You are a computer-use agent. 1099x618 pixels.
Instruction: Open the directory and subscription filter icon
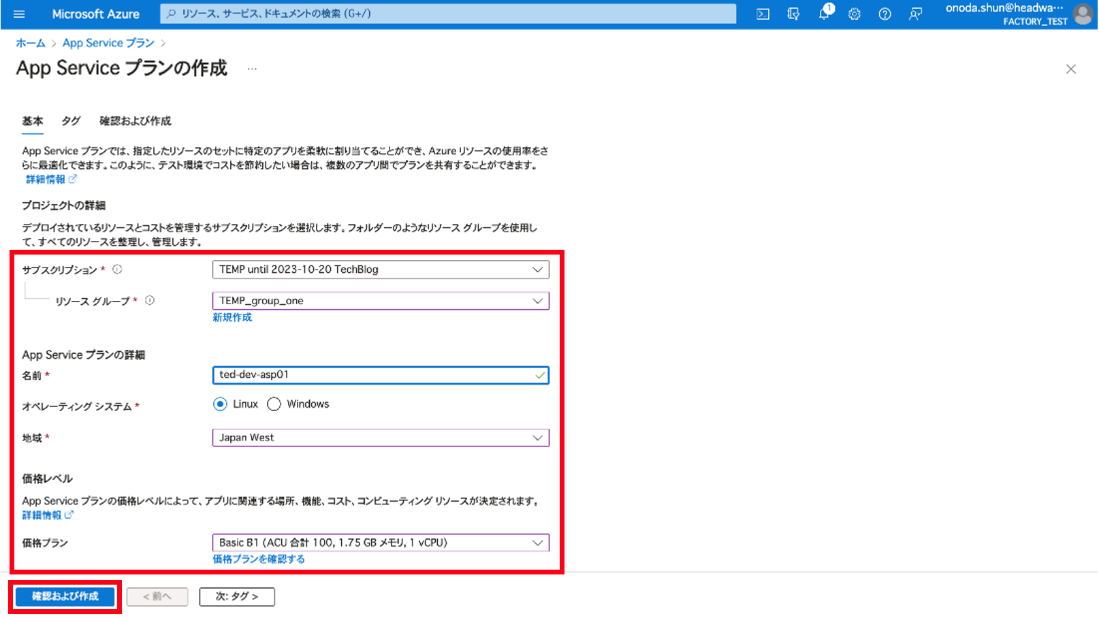tap(793, 14)
